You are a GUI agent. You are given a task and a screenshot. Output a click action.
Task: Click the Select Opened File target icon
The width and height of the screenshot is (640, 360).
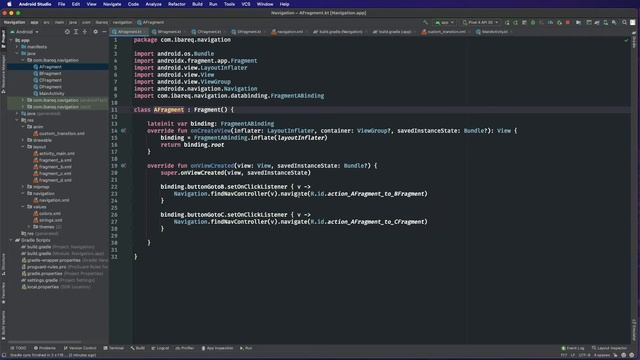tap(67, 31)
